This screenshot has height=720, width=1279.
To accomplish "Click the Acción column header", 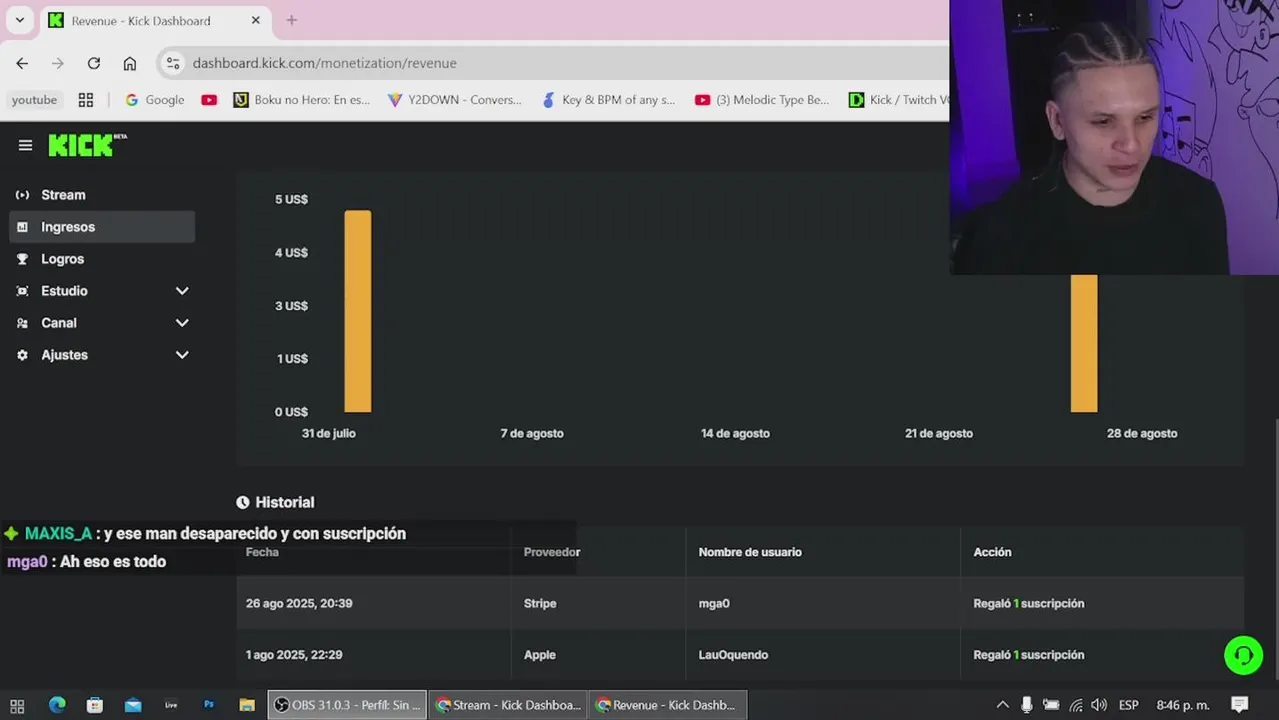I will pyautogui.click(x=992, y=552).
